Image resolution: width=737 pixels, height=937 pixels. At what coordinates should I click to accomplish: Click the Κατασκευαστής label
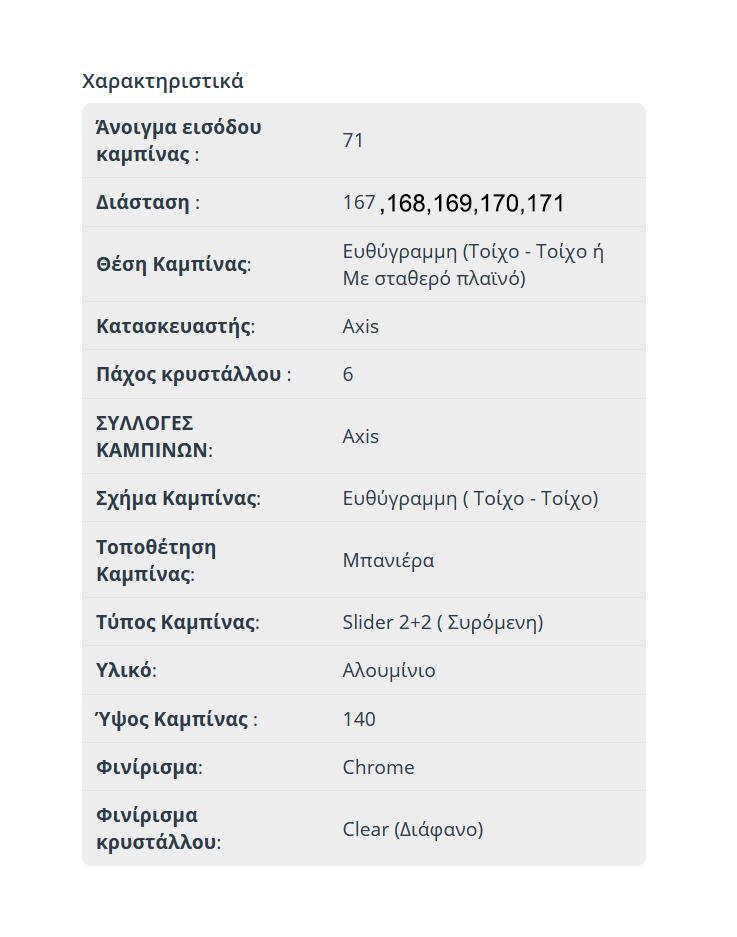[175, 326]
